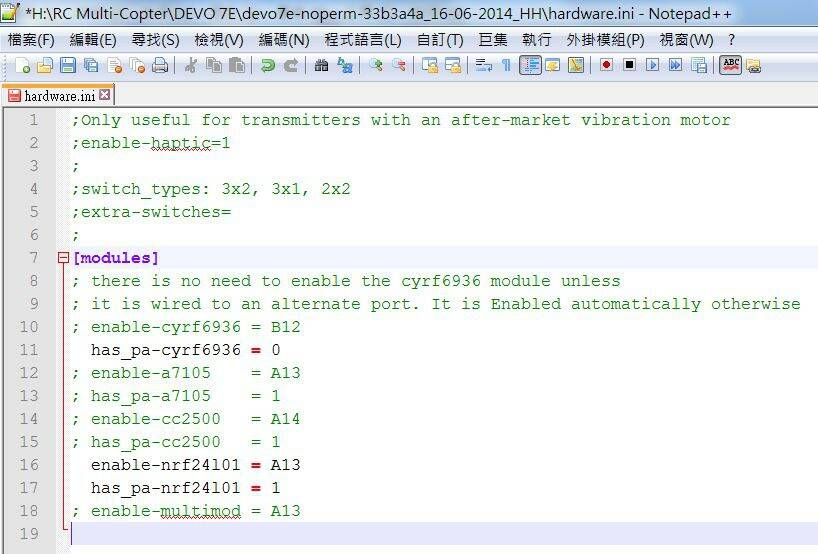818x554 pixels.
Task: Collapse the [modules] section fold marker
Action: [63, 258]
